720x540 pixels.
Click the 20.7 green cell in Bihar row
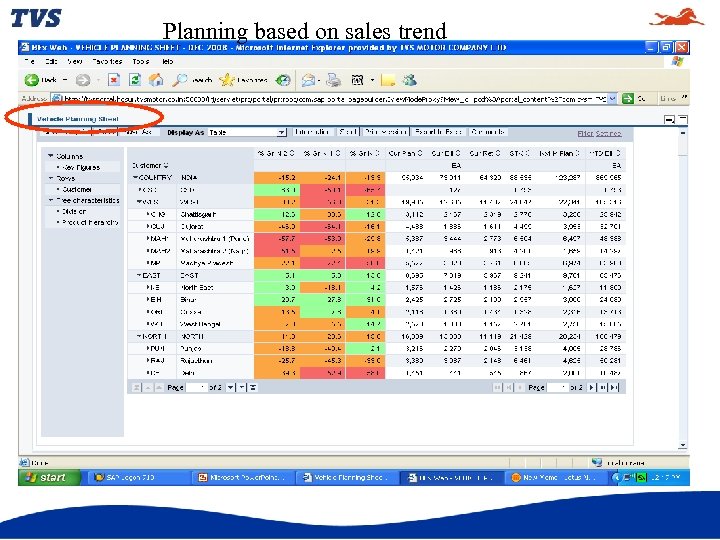coord(277,300)
